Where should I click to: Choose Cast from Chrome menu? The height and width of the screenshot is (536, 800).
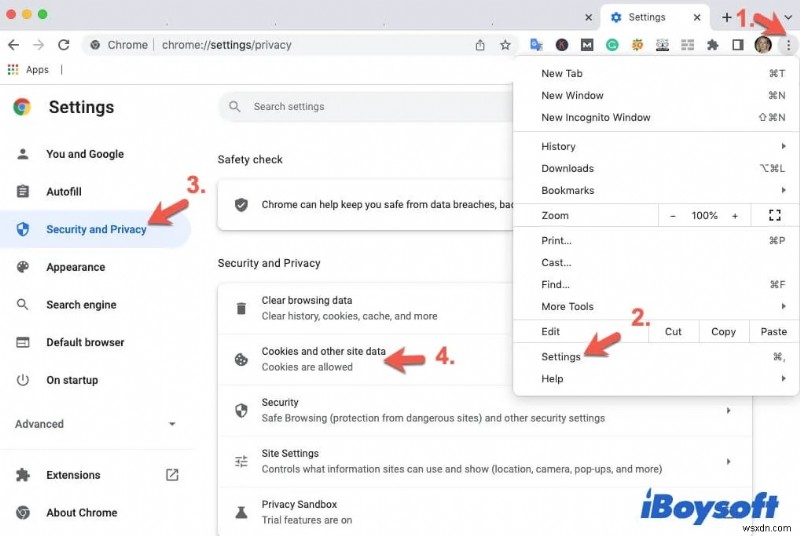(656, 263)
